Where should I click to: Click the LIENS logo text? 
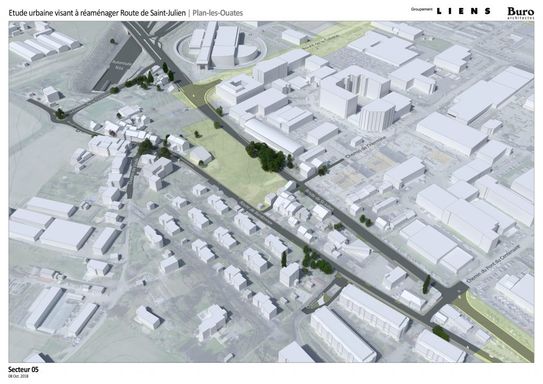(464, 11)
